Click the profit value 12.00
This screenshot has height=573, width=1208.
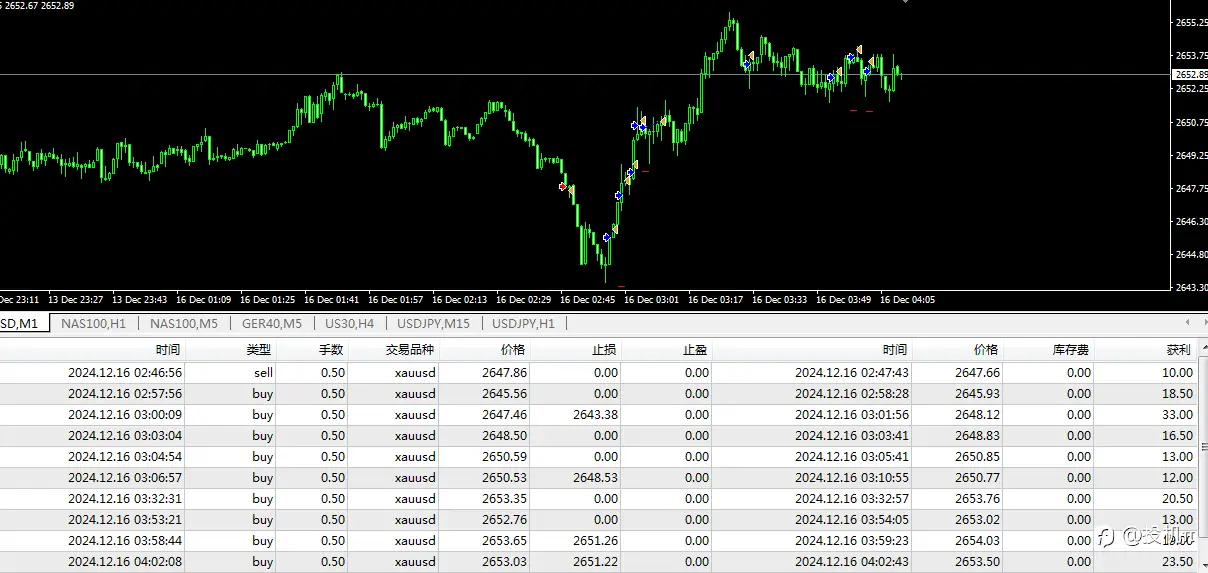pos(1177,477)
